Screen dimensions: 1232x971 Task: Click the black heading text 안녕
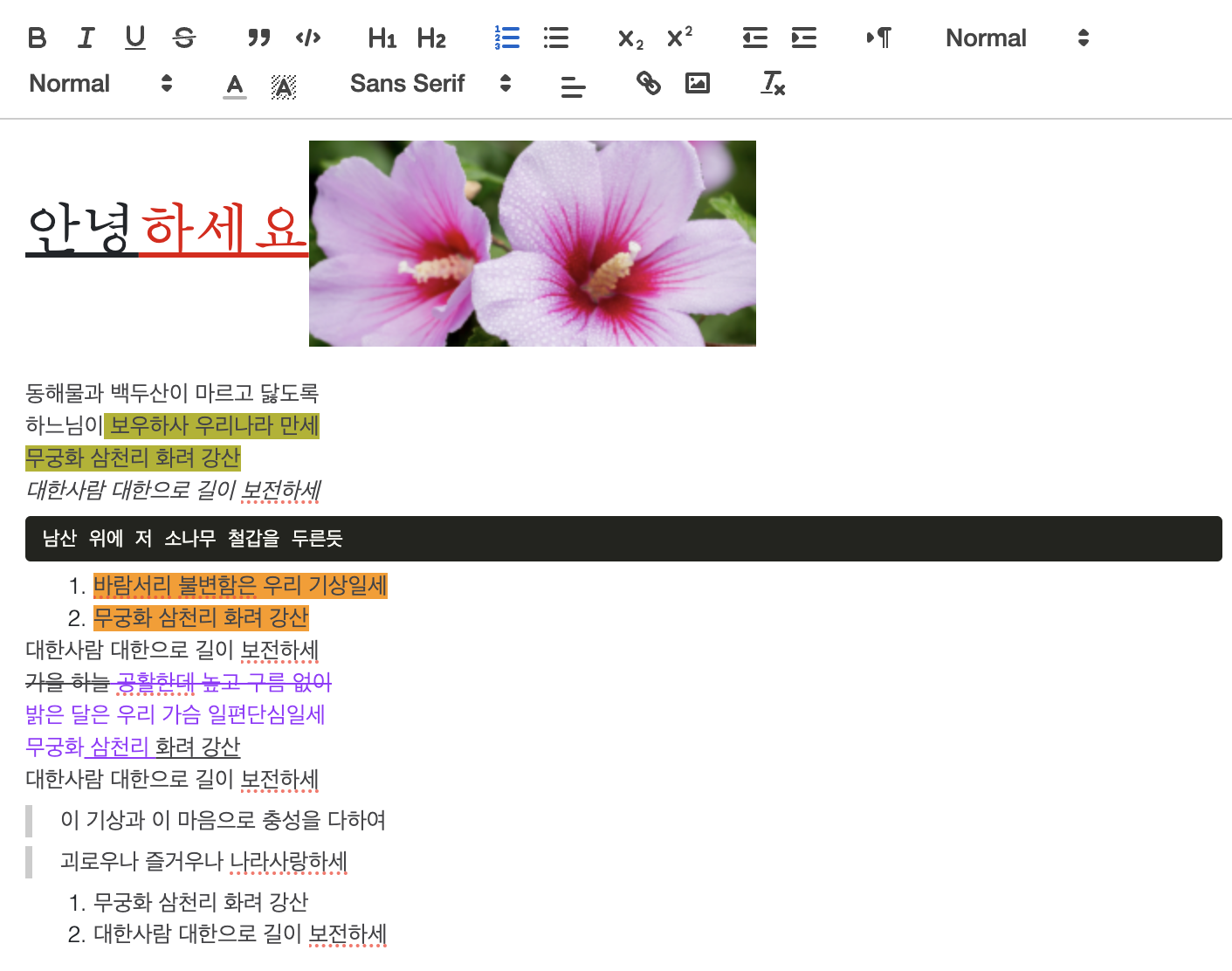coord(80,229)
